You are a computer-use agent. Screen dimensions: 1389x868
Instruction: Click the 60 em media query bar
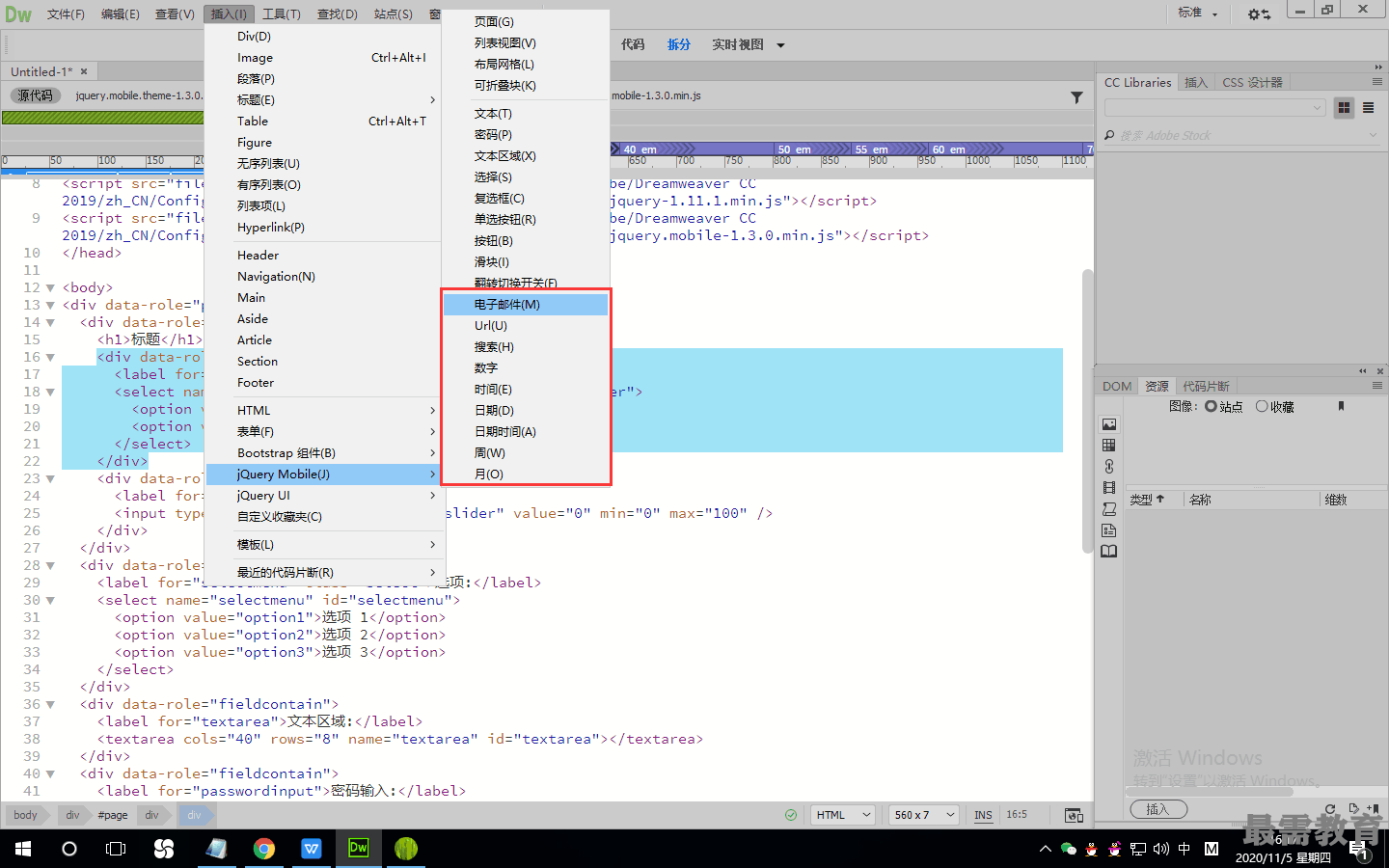(x=1007, y=149)
